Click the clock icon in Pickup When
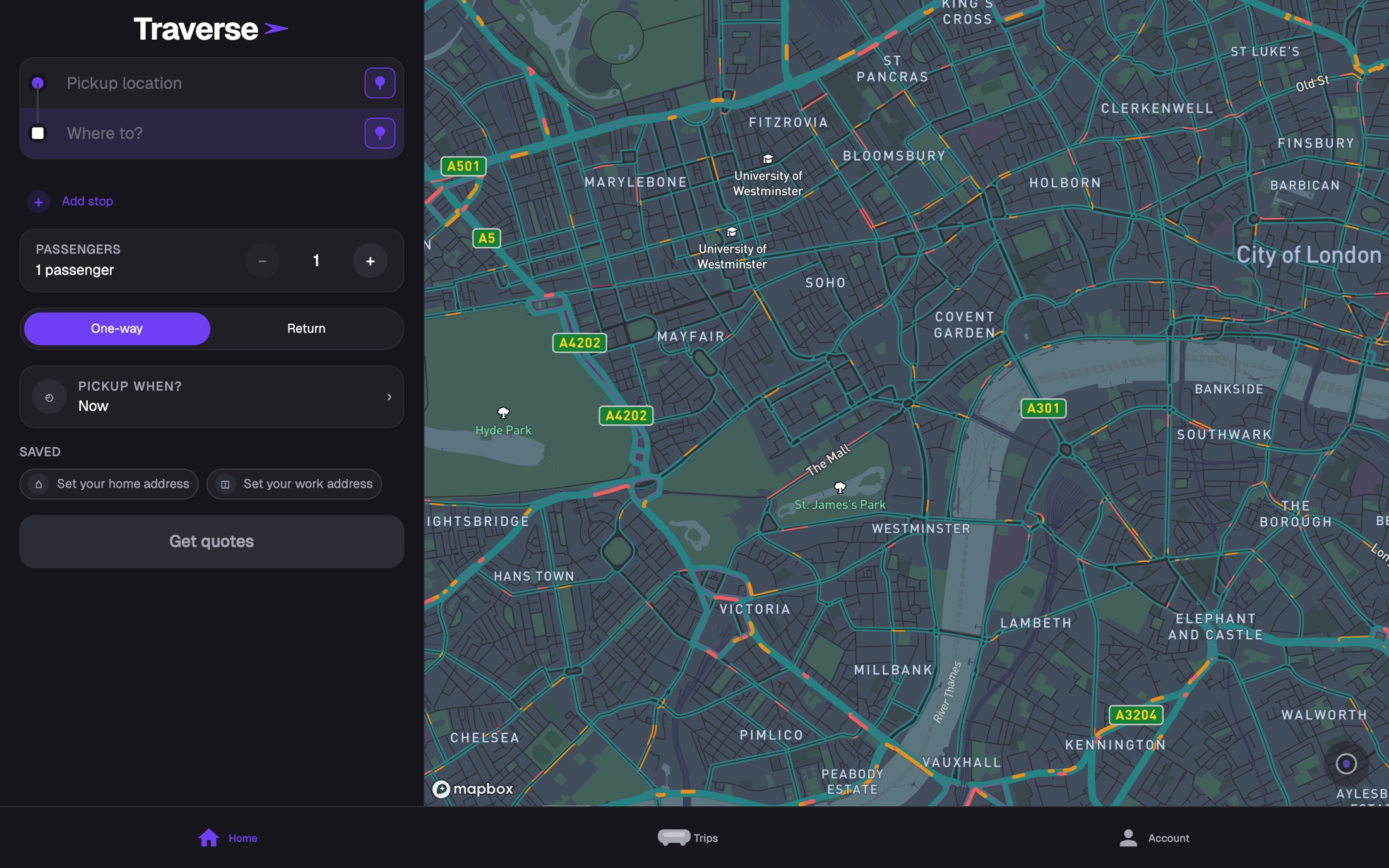Viewport: 1389px width, 868px height. click(x=49, y=397)
